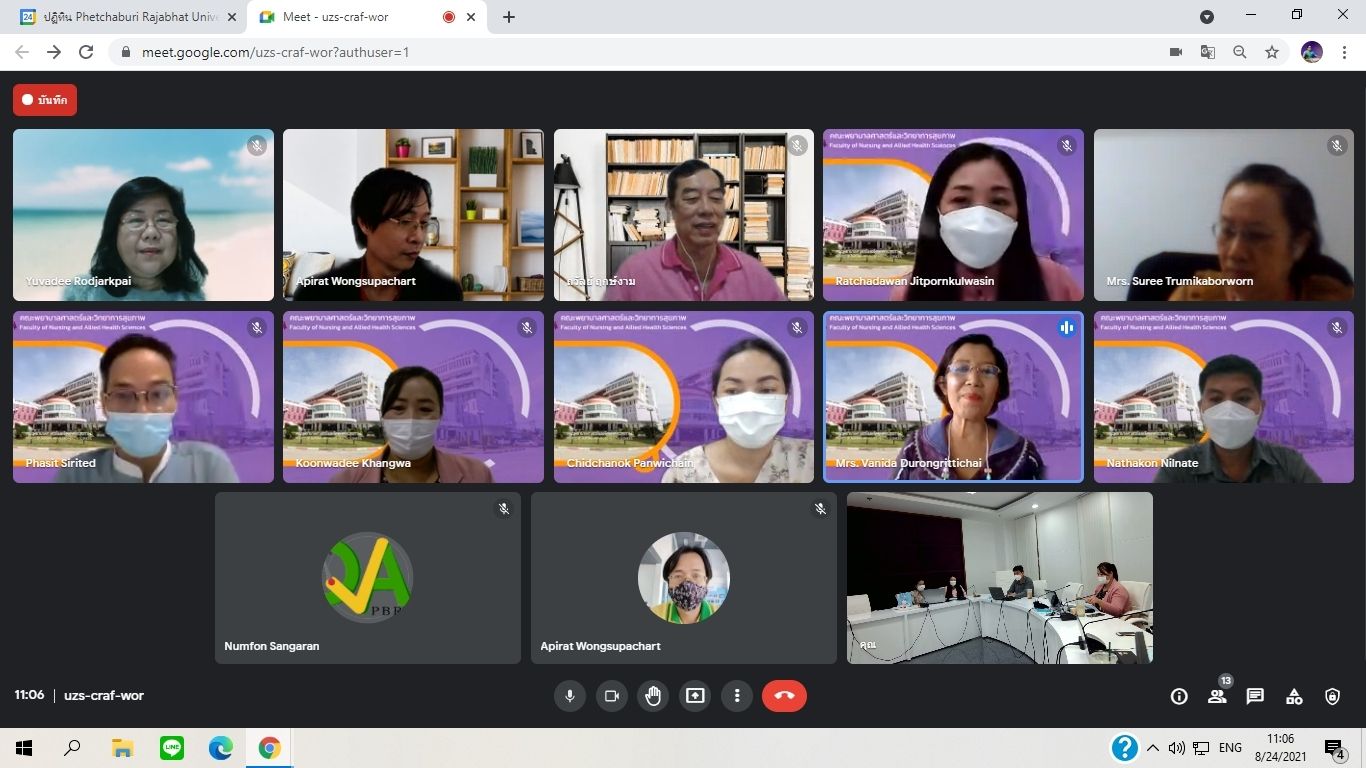The image size is (1366, 768).
Task: Open the three-dot more options menu
Action: [x=737, y=696]
